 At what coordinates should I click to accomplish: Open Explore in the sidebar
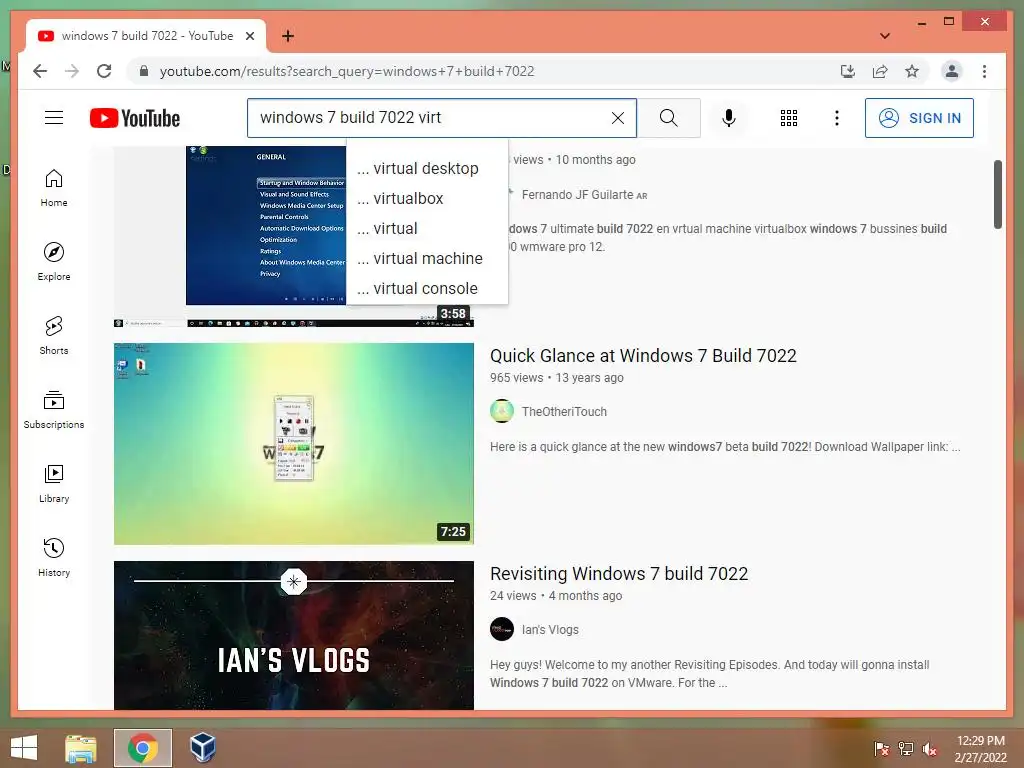coord(54,262)
